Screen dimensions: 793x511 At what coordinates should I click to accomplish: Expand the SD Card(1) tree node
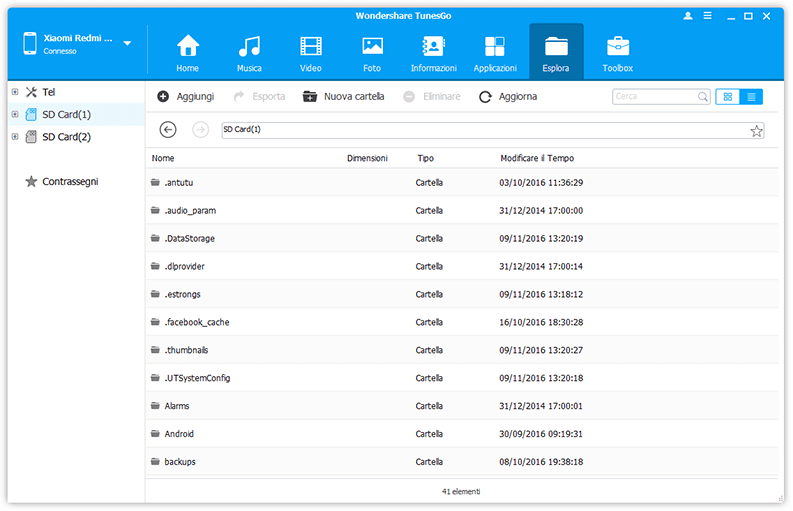coord(14,114)
